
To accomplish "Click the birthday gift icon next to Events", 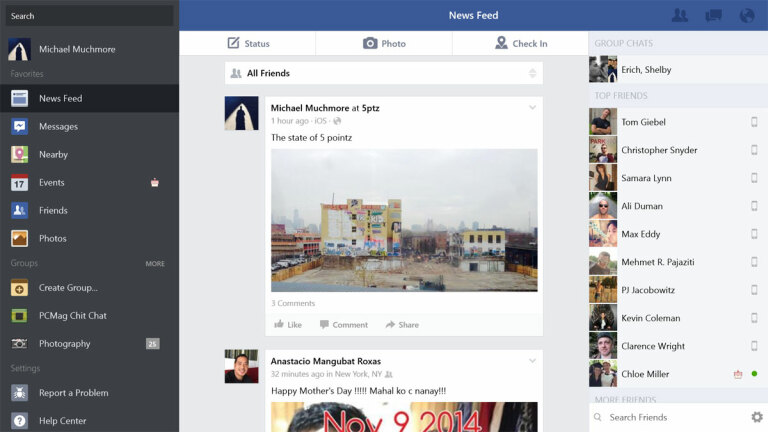I will (155, 183).
